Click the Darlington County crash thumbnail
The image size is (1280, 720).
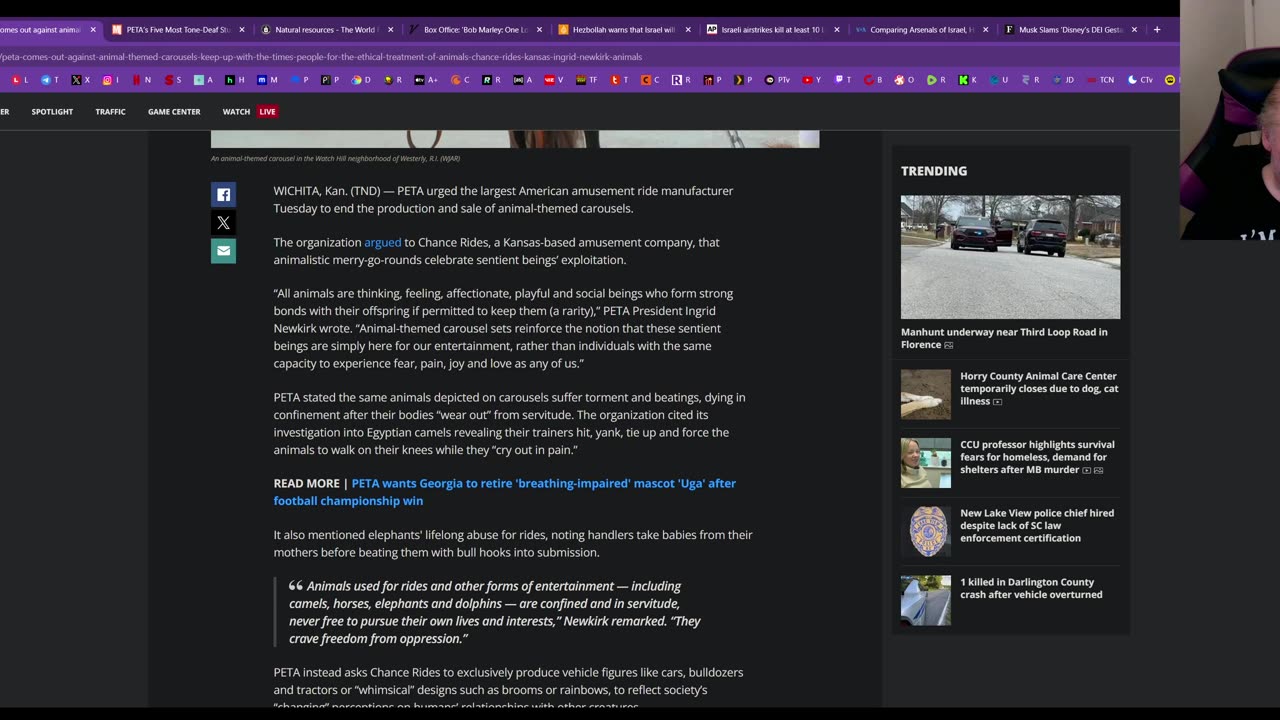[926, 600]
